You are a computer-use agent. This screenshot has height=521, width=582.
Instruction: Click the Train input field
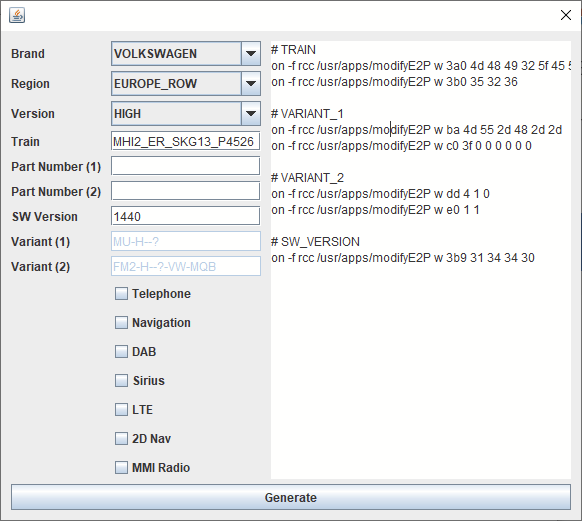pos(186,141)
